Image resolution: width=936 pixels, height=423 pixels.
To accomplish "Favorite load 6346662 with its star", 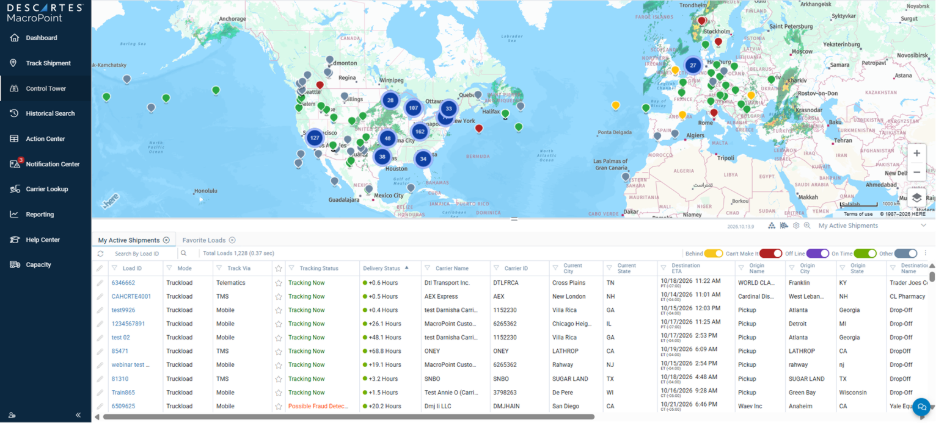I will point(278,283).
